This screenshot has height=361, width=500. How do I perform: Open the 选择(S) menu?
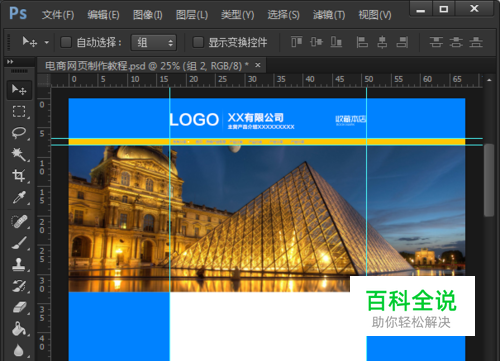click(x=284, y=15)
